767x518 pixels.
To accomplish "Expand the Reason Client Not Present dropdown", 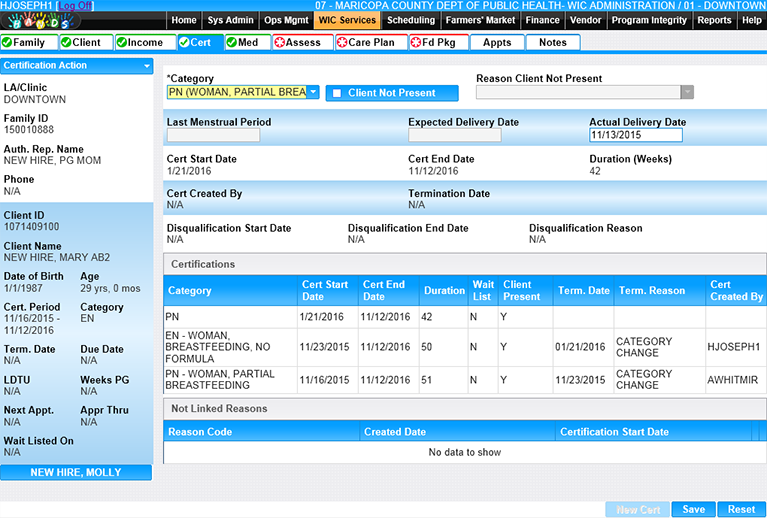I will click(686, 92).
